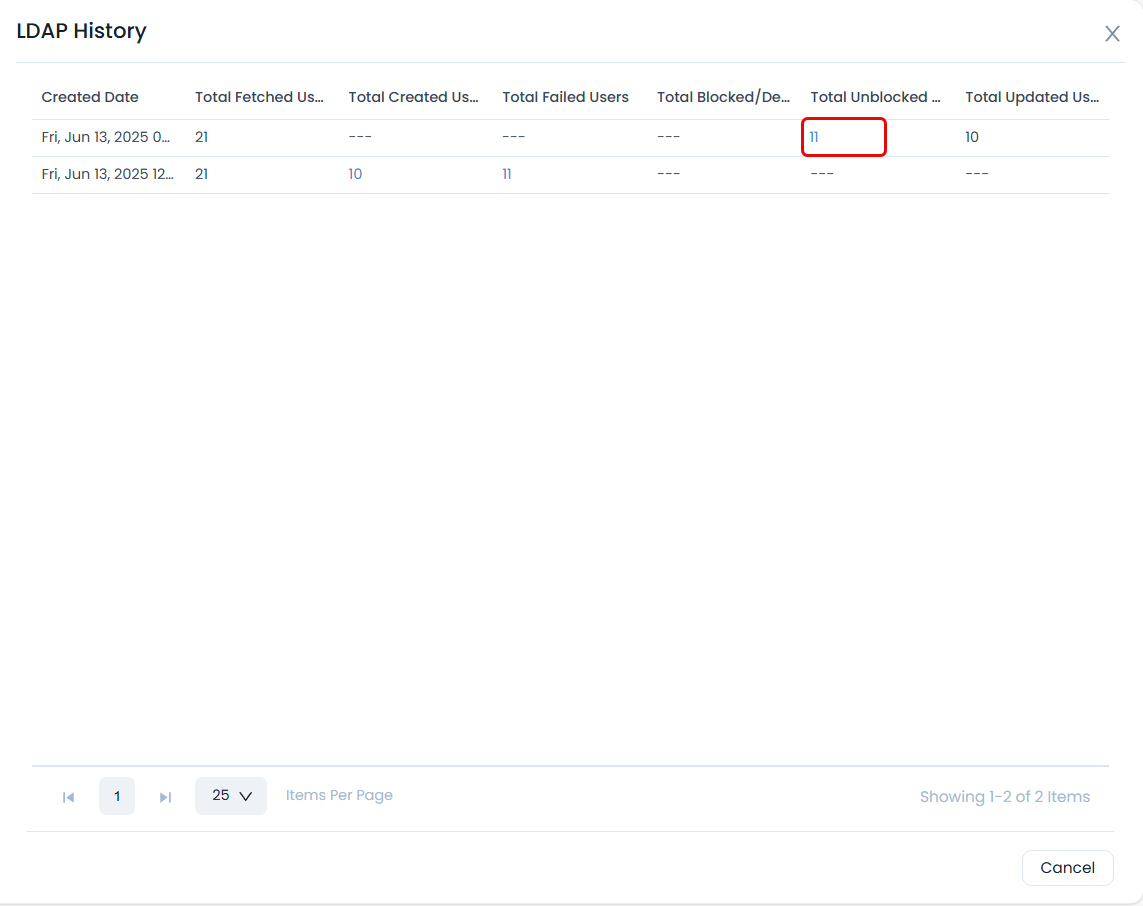Sort by the Created Date column header
This screenshot has height=906, width=1143.
pos(89,97)
